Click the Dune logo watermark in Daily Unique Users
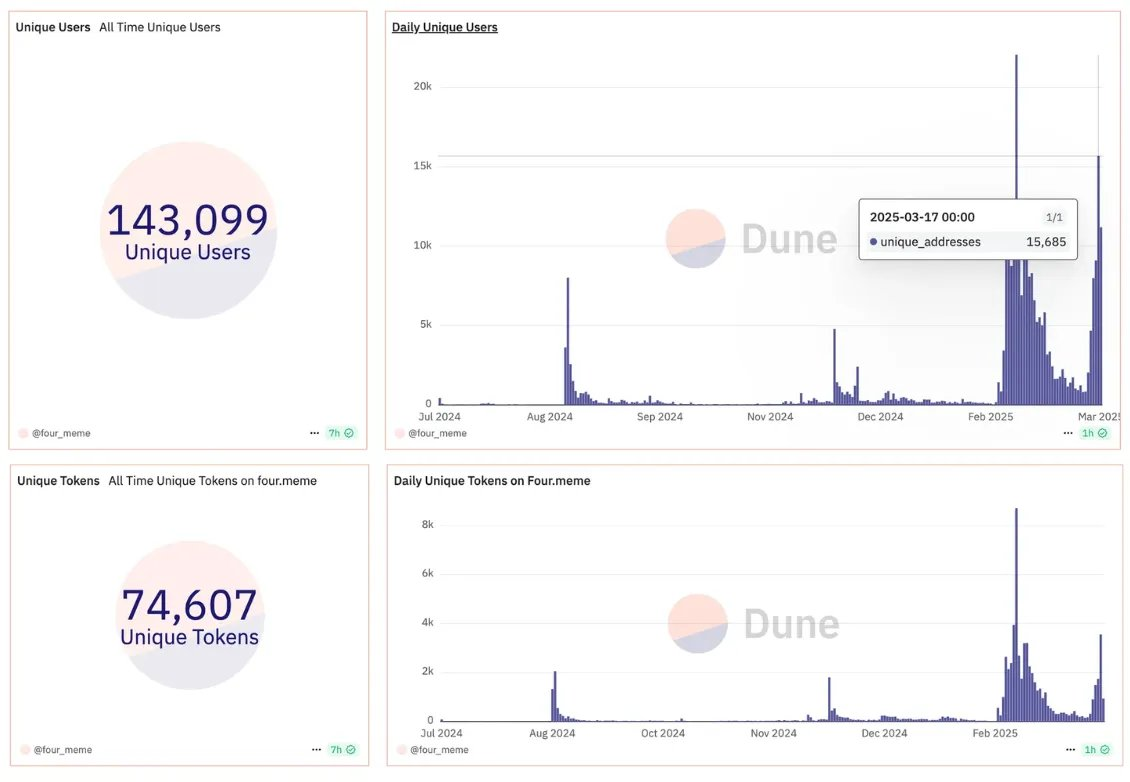1130x782 pixels. (x=751, y=239)
